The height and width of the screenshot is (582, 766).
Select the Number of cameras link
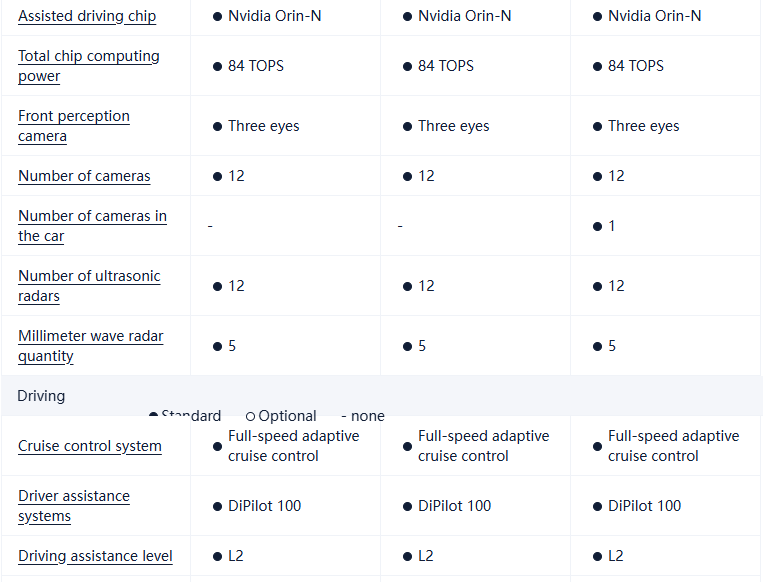coord(84,176)
